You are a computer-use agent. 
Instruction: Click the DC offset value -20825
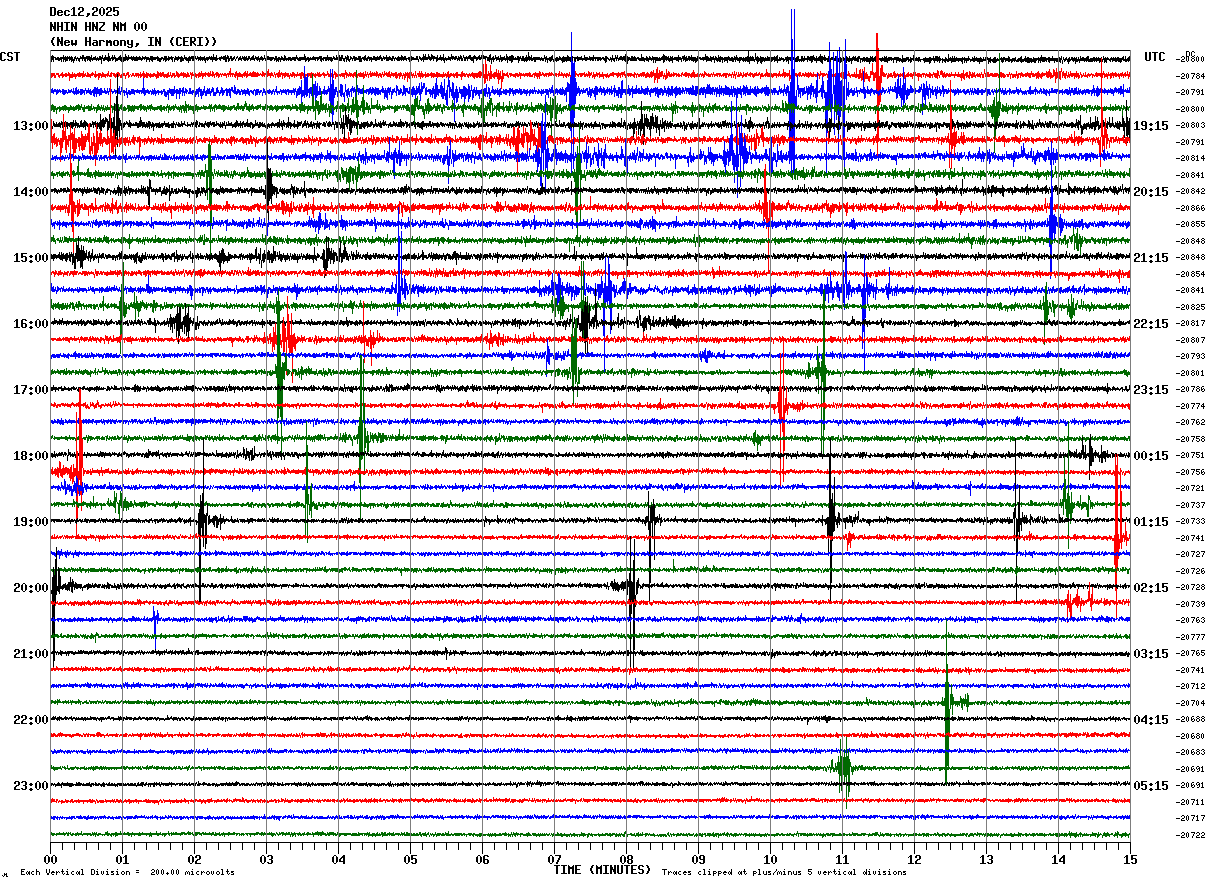click(x=1190, y=307)
